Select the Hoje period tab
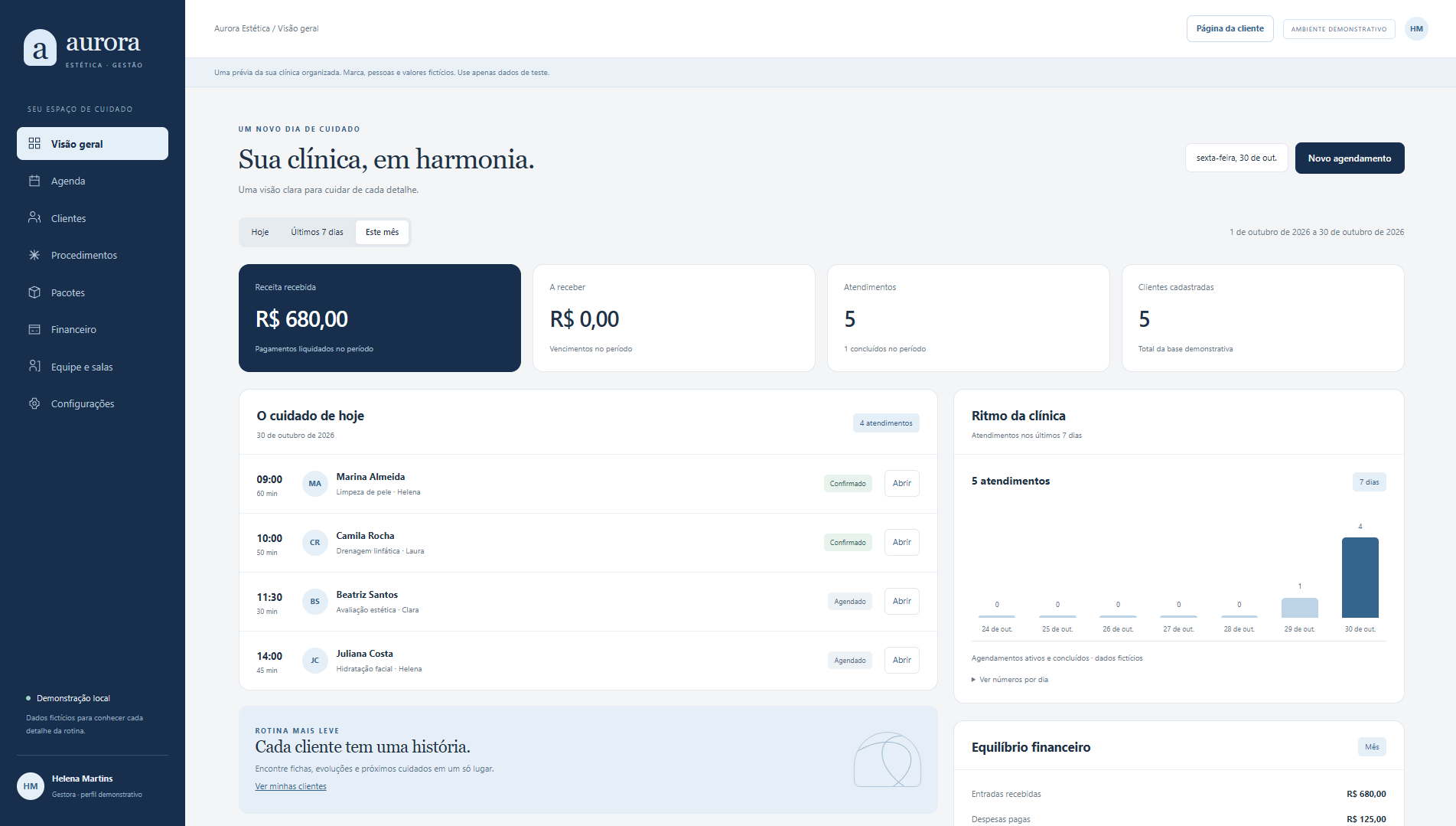1456x826 pixels. (x=260, y=232)
